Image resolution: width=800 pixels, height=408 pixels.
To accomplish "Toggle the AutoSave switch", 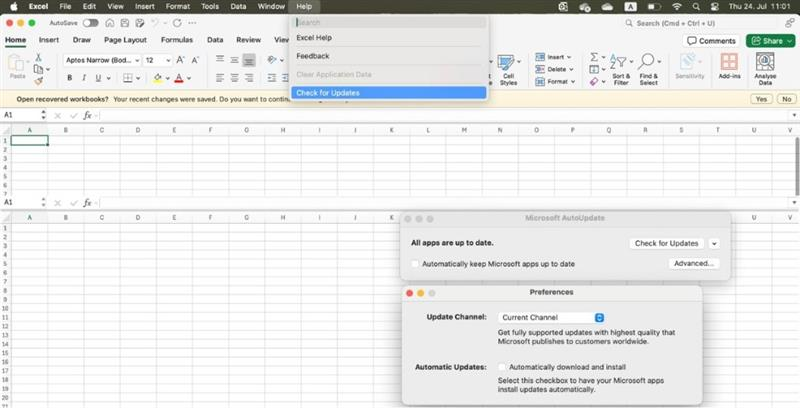I will pos(90,23).
